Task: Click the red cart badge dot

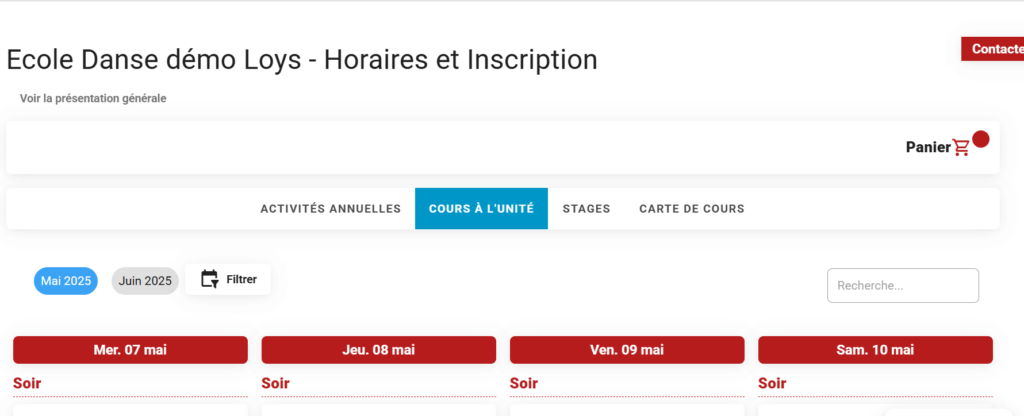Action: tap(981, 139)
